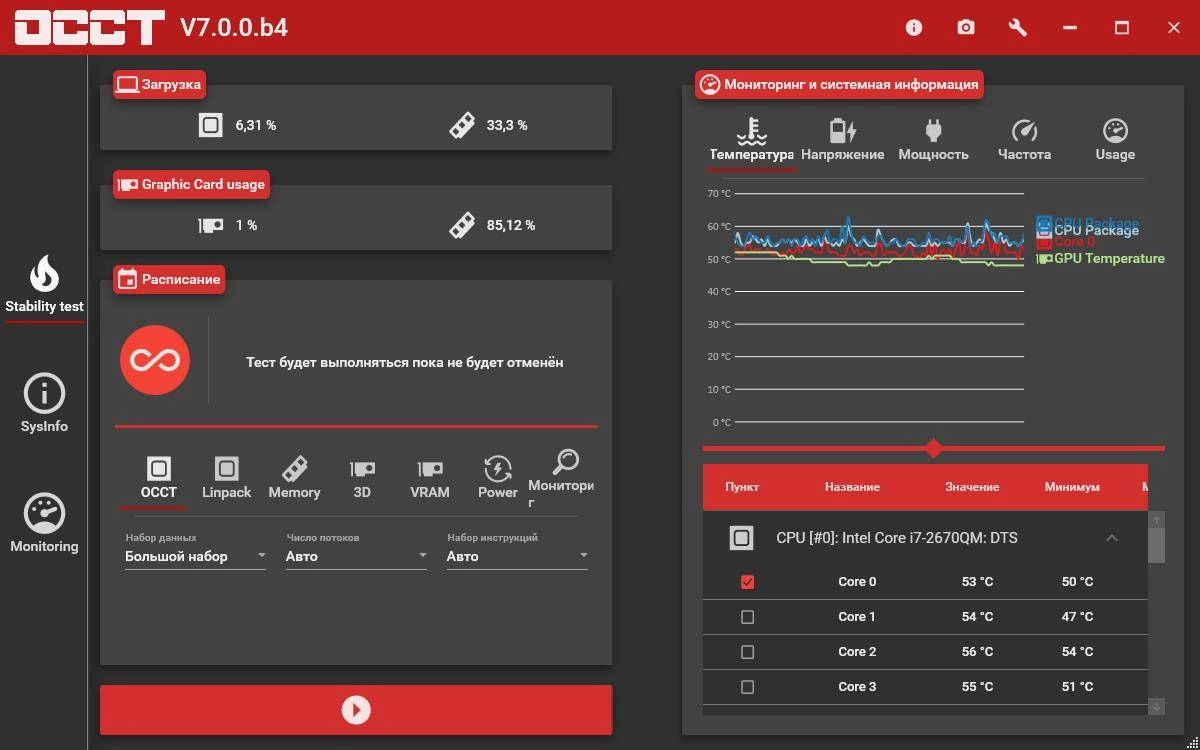Image resolution: width=1200 pixels, height=750 pixels.
Task: Click the Минимум column header
Action: click(x=1072, y=487)
